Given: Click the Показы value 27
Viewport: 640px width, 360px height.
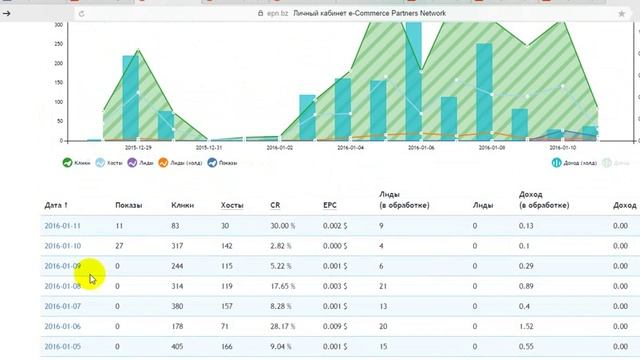Looking at the screenshot, I should point(119,246).
